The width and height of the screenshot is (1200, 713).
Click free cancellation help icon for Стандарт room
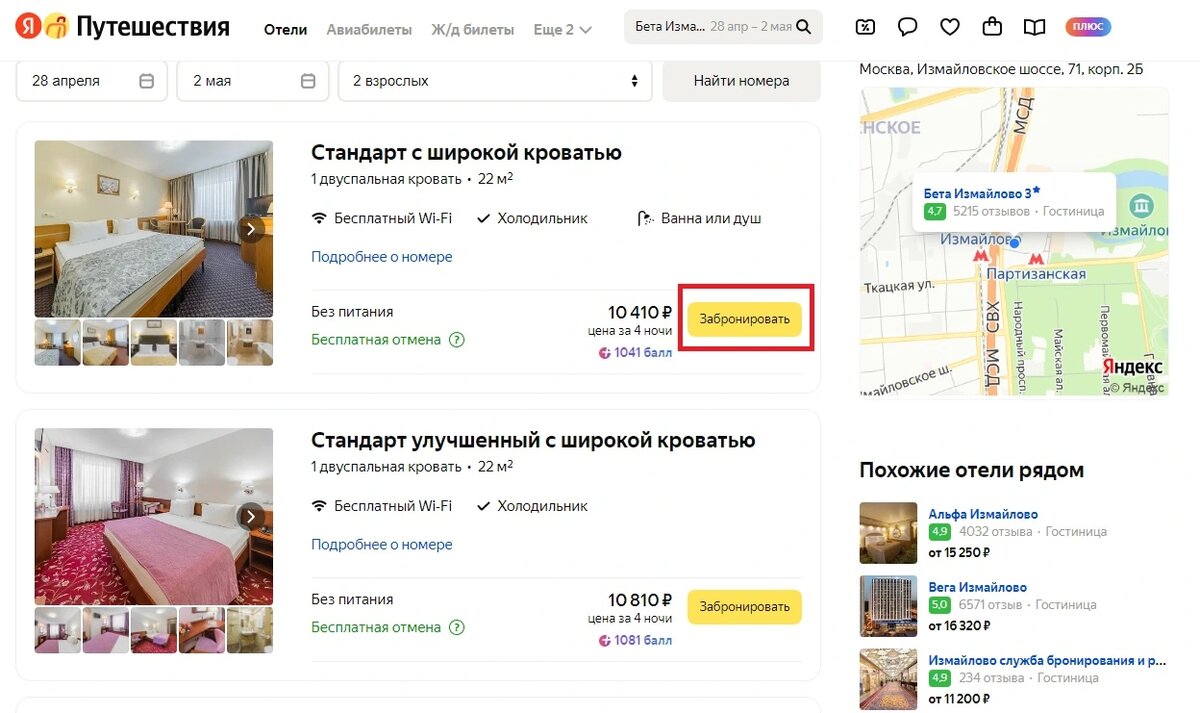tap(457, 340)
